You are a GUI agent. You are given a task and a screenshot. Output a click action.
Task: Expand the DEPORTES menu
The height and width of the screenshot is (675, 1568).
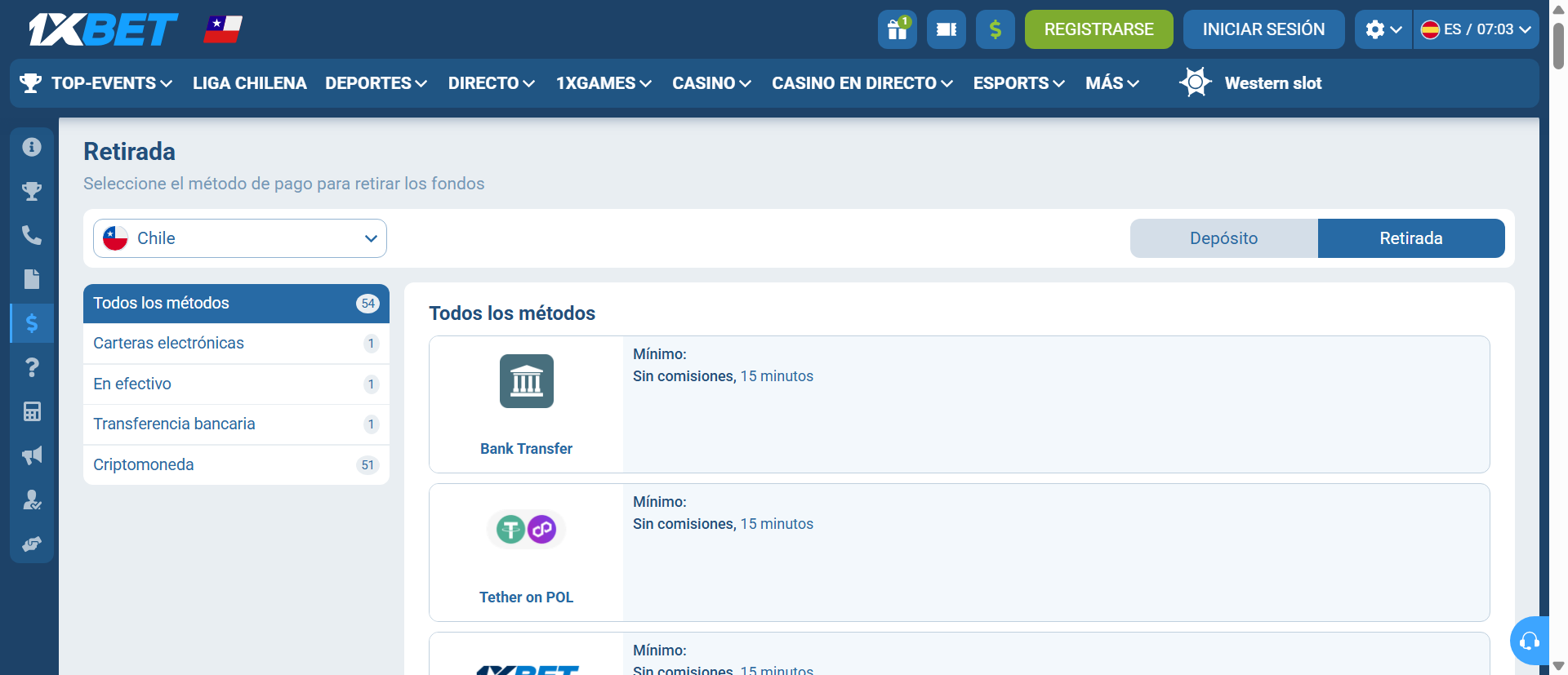click(x=376, y=83)
